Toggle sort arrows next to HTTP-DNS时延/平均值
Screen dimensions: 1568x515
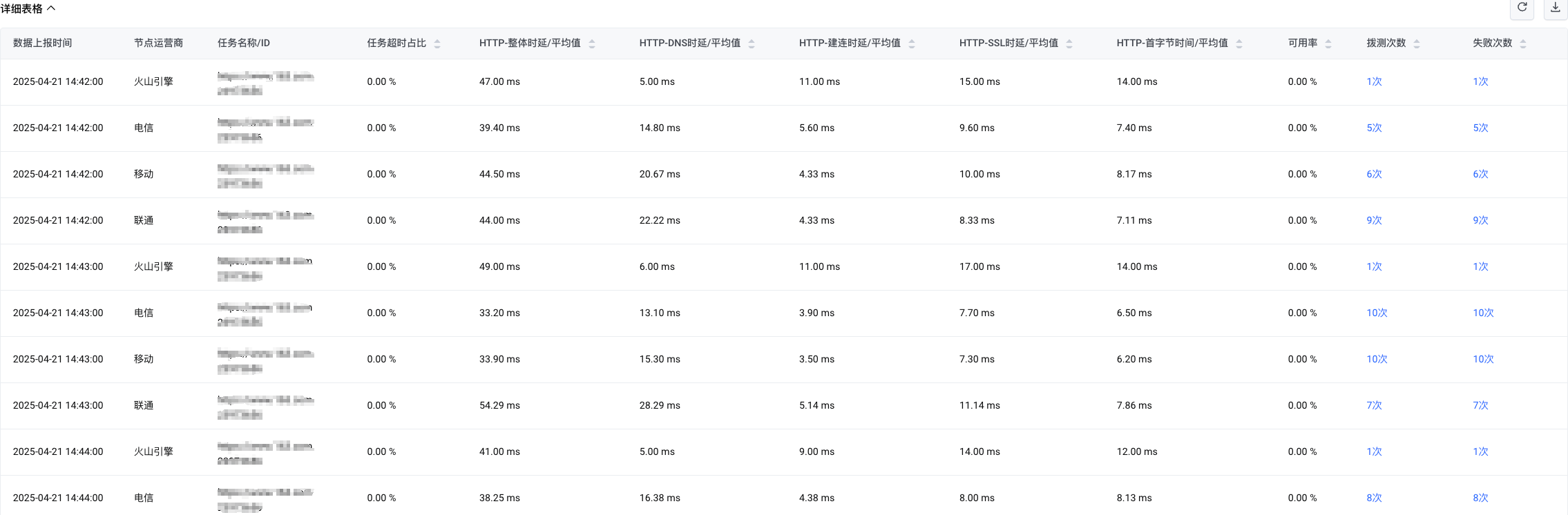coord(752,43)
